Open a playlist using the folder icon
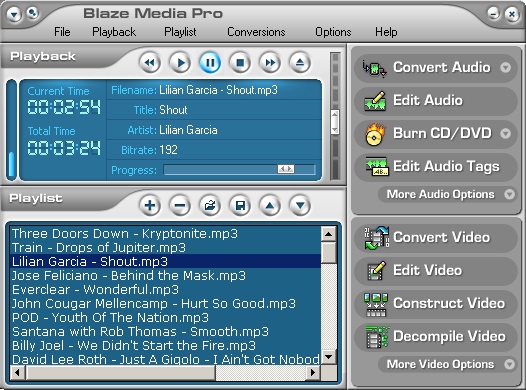The image size is (526, 390). [210, 205]
